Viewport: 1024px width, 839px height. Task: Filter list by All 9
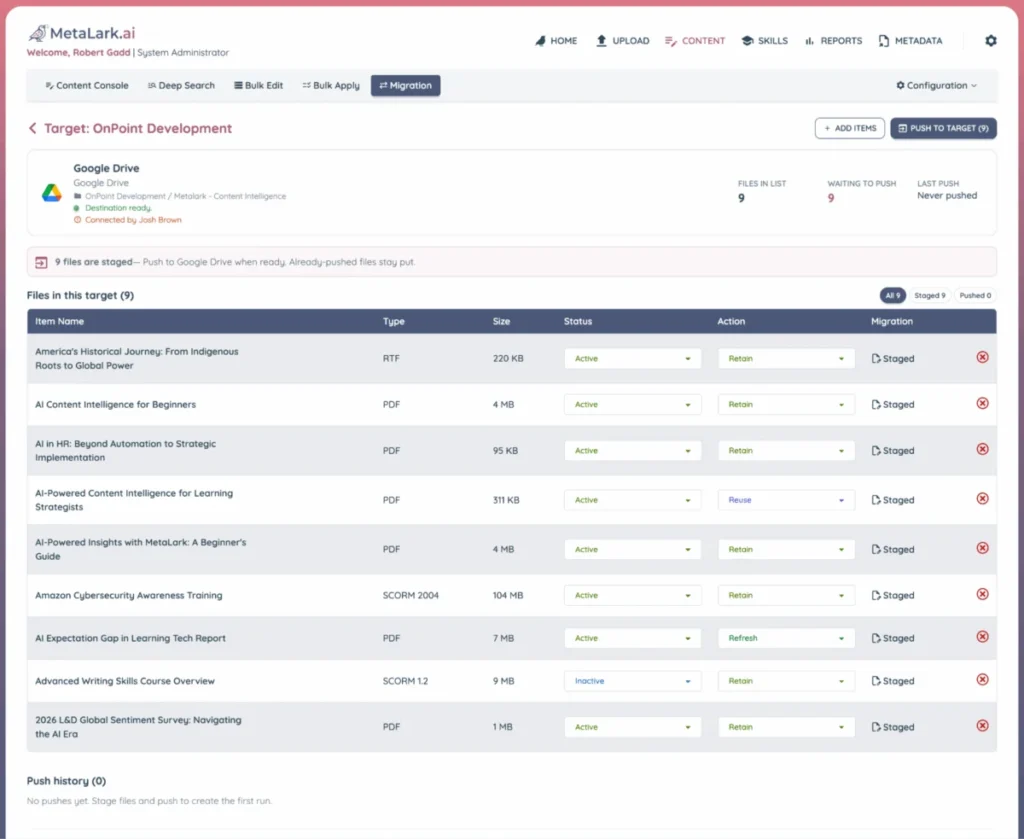click(892, 295)
